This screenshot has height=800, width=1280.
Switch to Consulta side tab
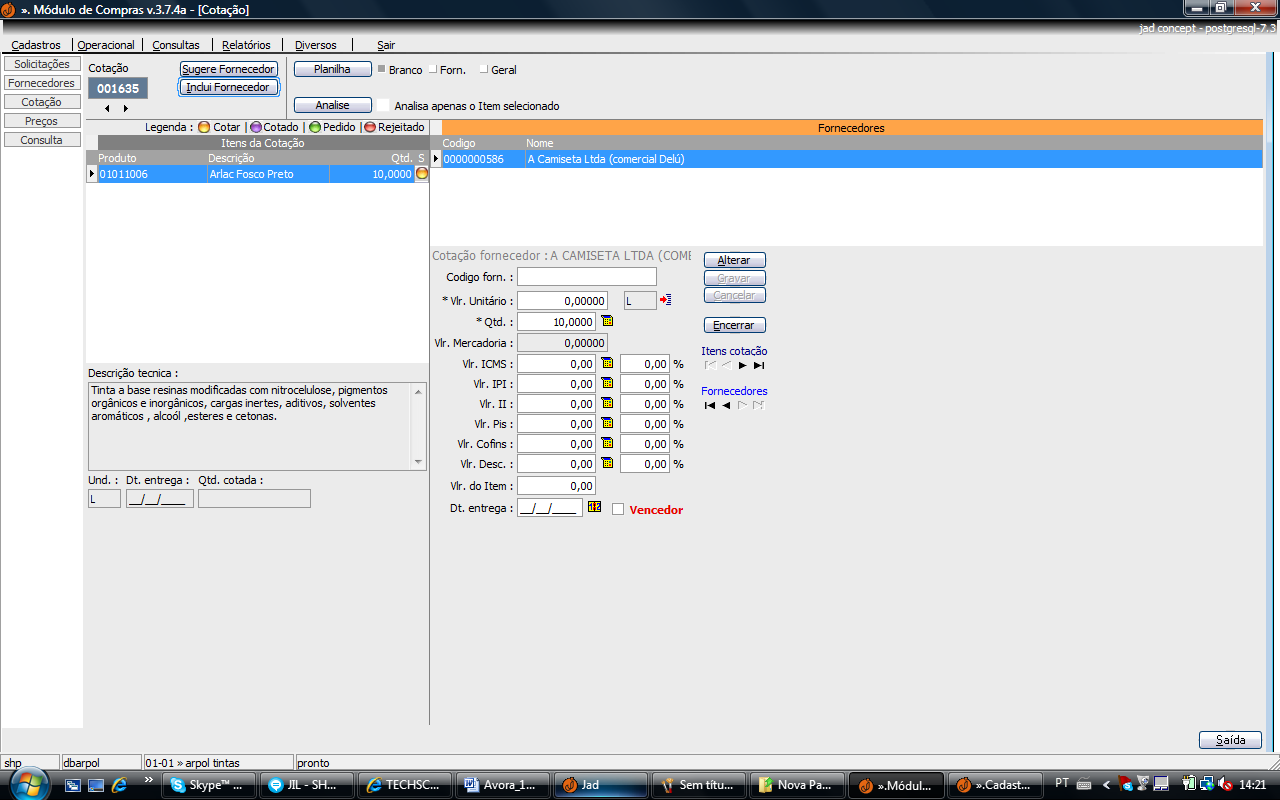pyautogui.click(x=42, y=140)
